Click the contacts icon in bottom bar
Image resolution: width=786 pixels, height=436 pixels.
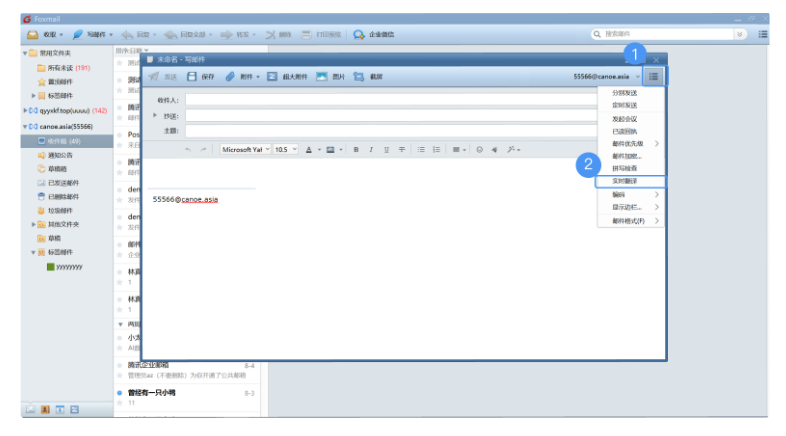[x=45, y=409]
